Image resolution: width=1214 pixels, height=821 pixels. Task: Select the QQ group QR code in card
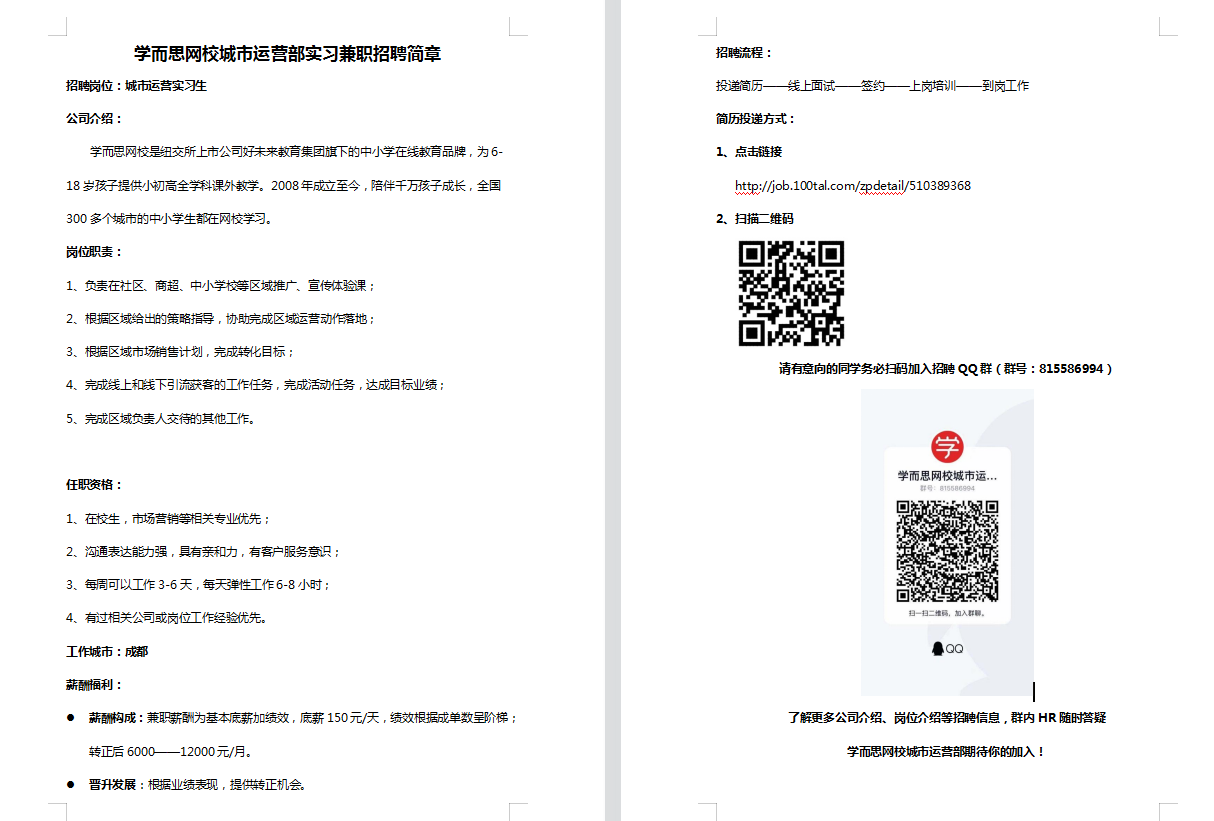point(947,549)
